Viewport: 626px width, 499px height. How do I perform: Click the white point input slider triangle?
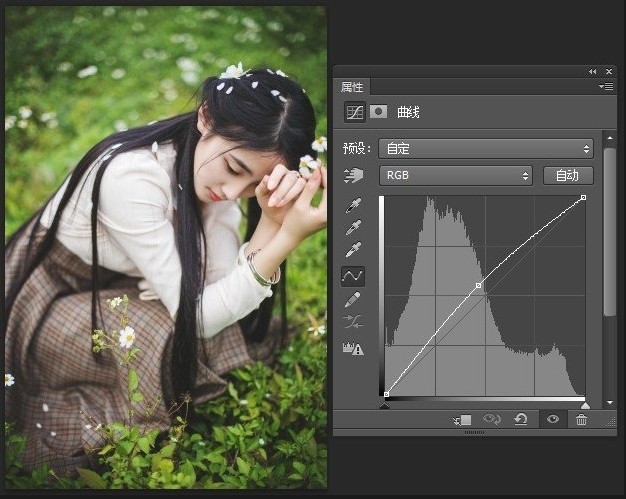(x=585, y=405)
